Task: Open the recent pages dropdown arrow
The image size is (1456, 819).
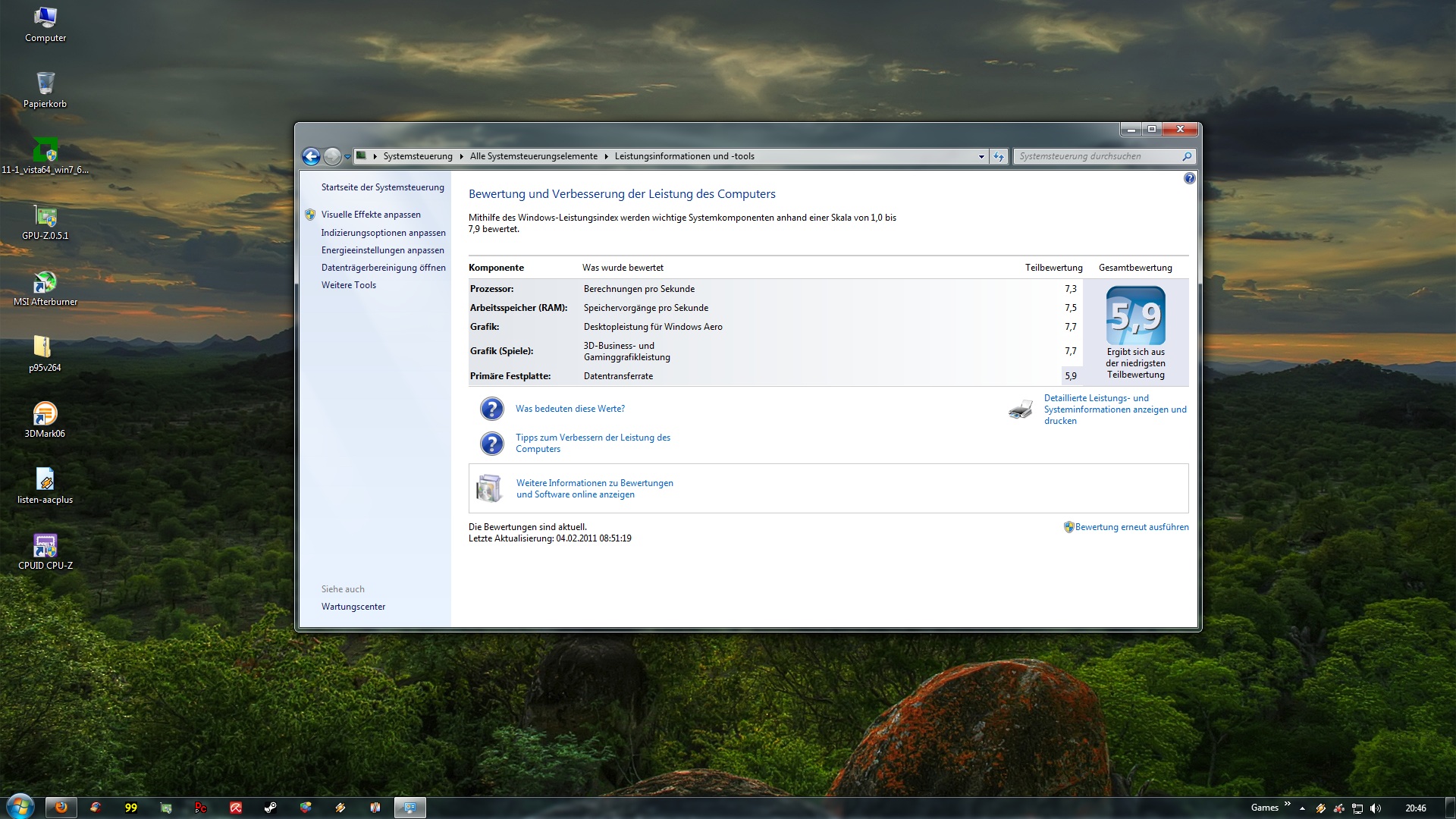Action: 347,156
